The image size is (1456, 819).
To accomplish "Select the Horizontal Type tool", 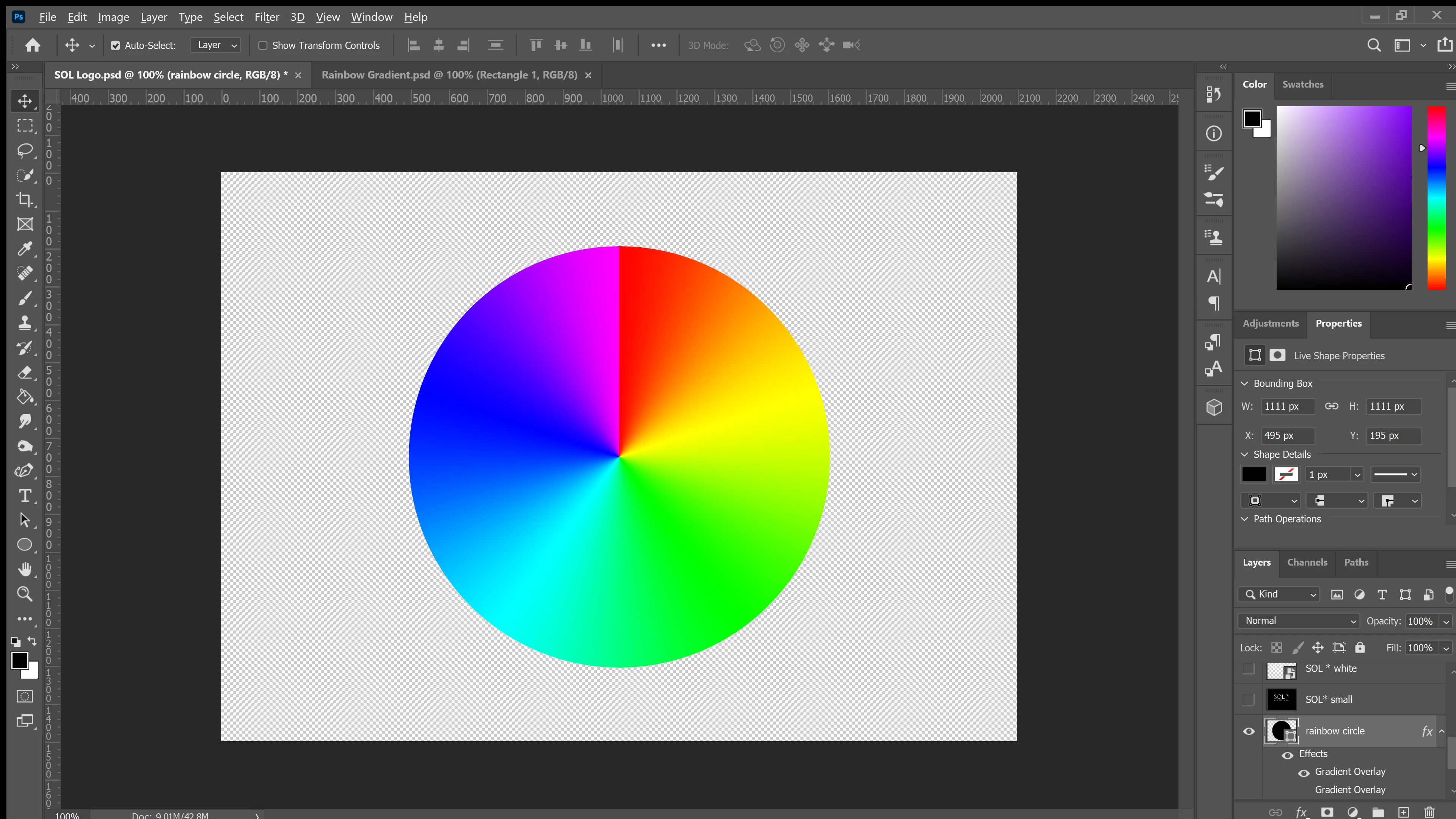I will (24, 496).
